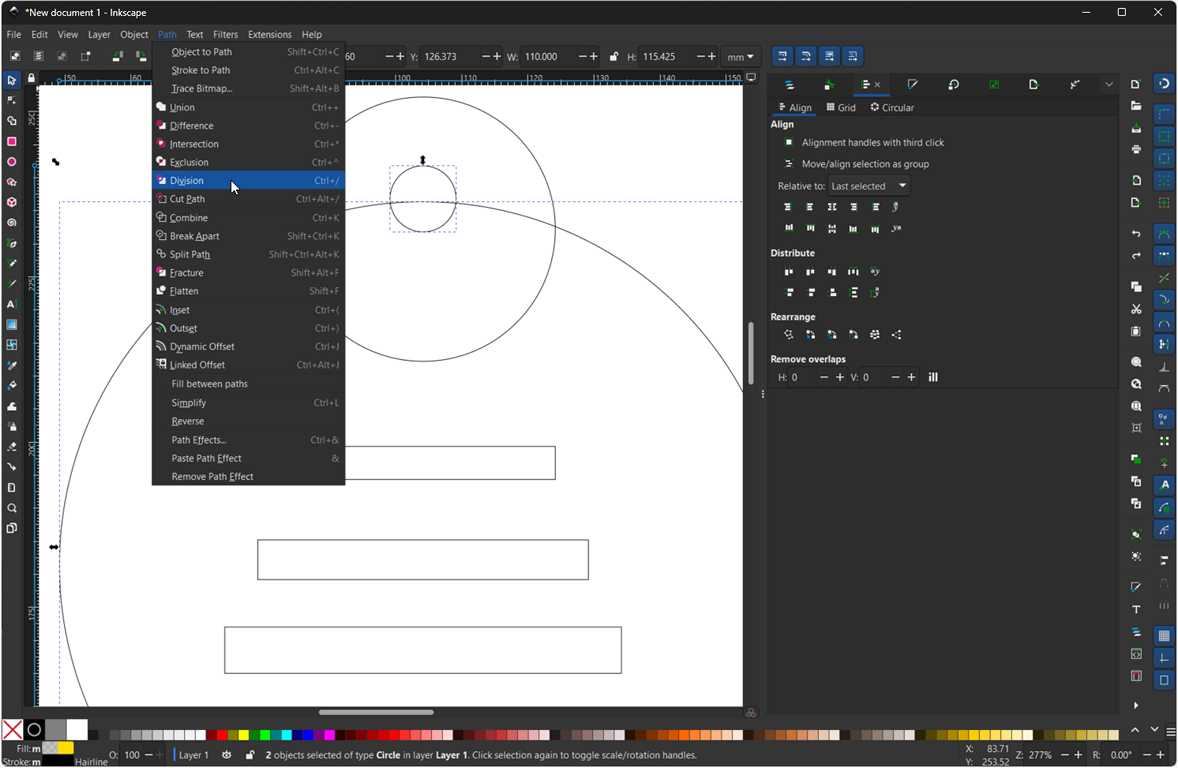The image size is (1178, 768).
Task: Switch to the Circular tab
Action: [x=892, y=107]
